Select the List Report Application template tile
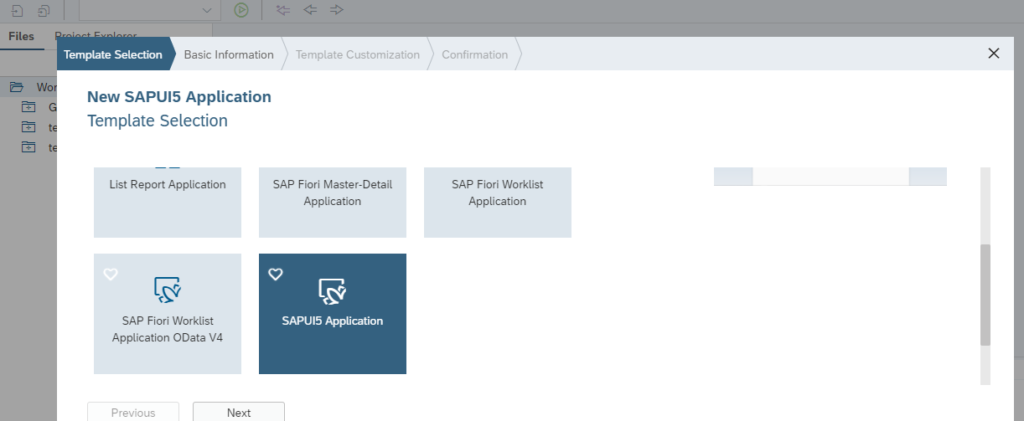This screenshot has height=421, width=1024. [x=167, y=202]
